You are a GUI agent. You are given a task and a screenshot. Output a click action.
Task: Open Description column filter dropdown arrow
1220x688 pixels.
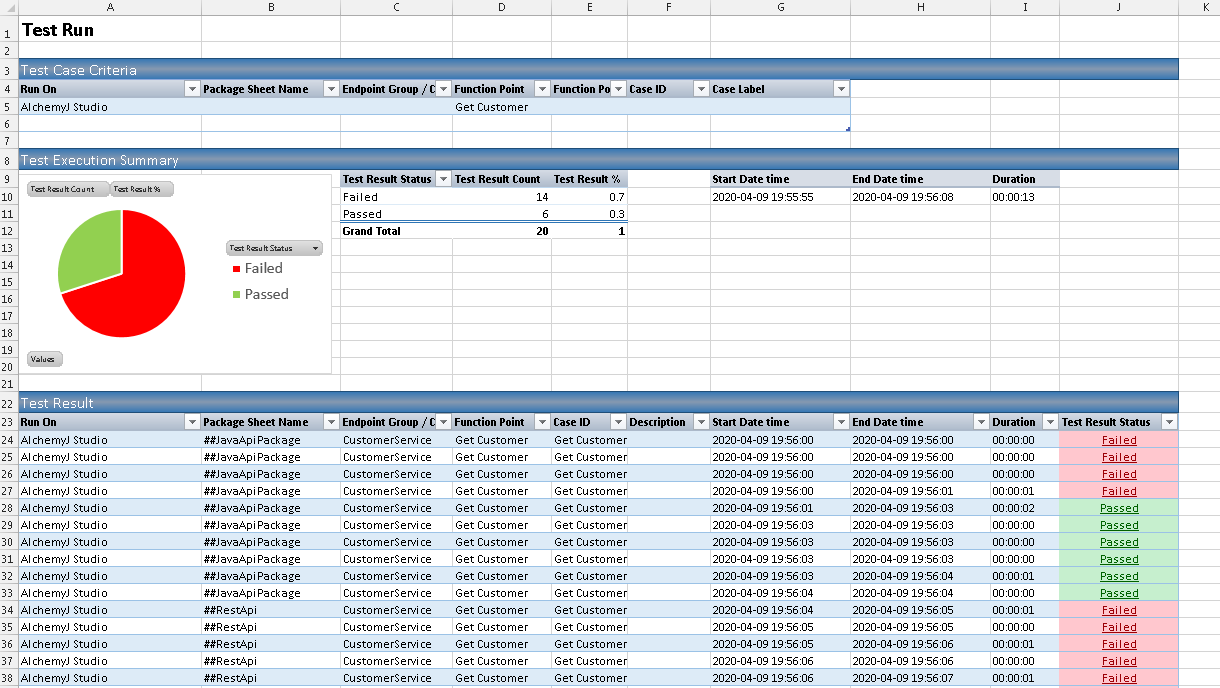click(701, 422)
